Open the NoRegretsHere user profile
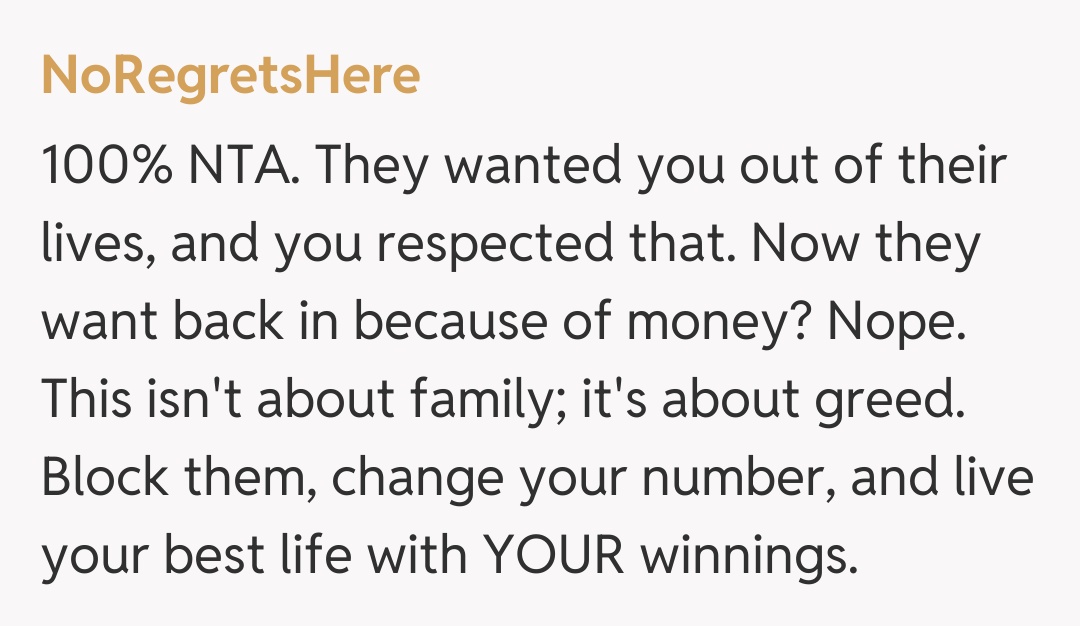This screenshot has width=1080, height=626. 231,77
